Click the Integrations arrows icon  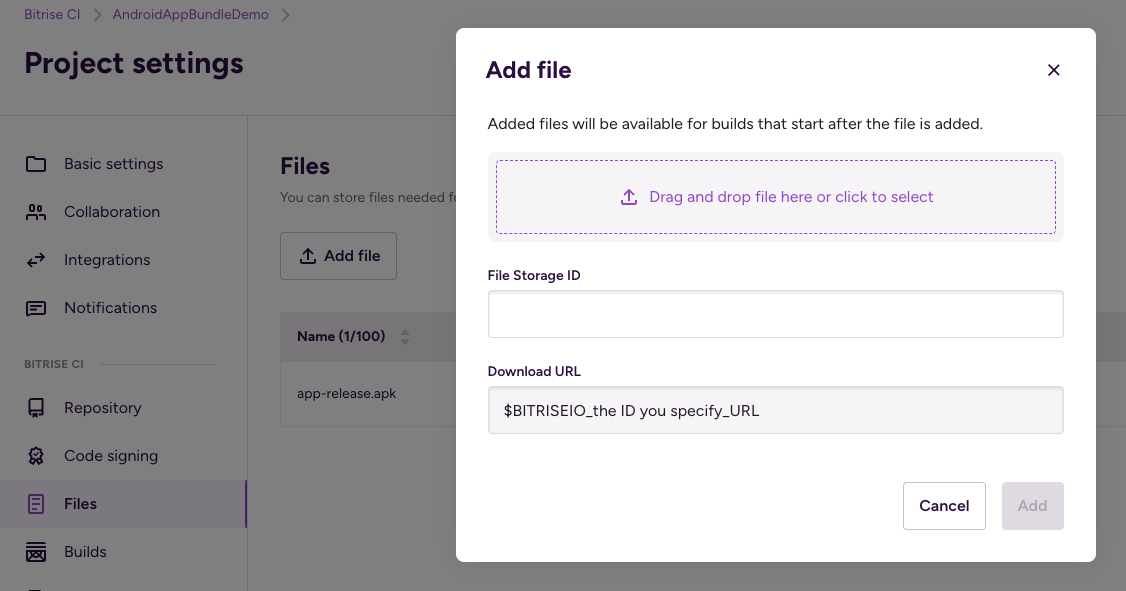click(x=36, y=260)
